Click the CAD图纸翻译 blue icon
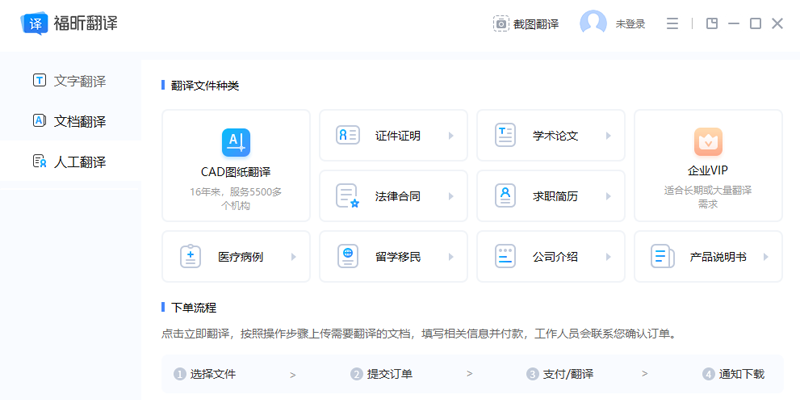Screen dimensions: 800x400 [x=236, y=142]
